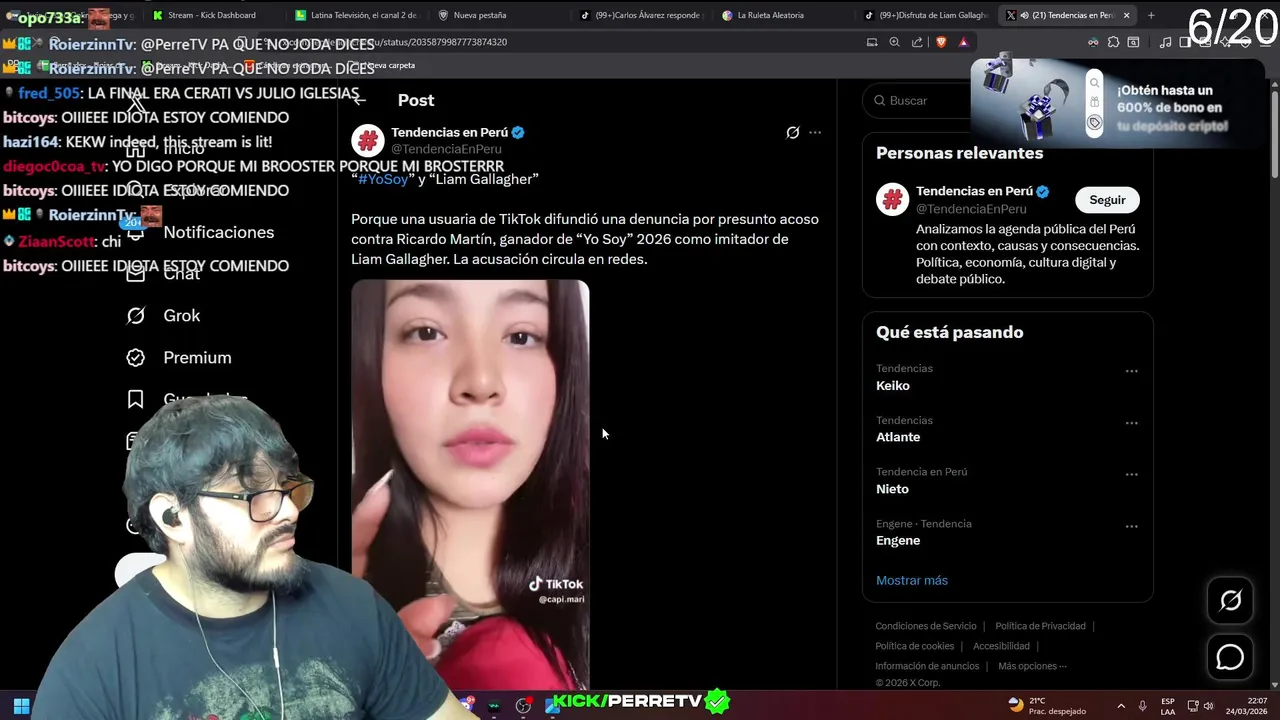Screen dimensions: 1280x720
Task: Click the music note toolbar icon
Action: 1166,42
